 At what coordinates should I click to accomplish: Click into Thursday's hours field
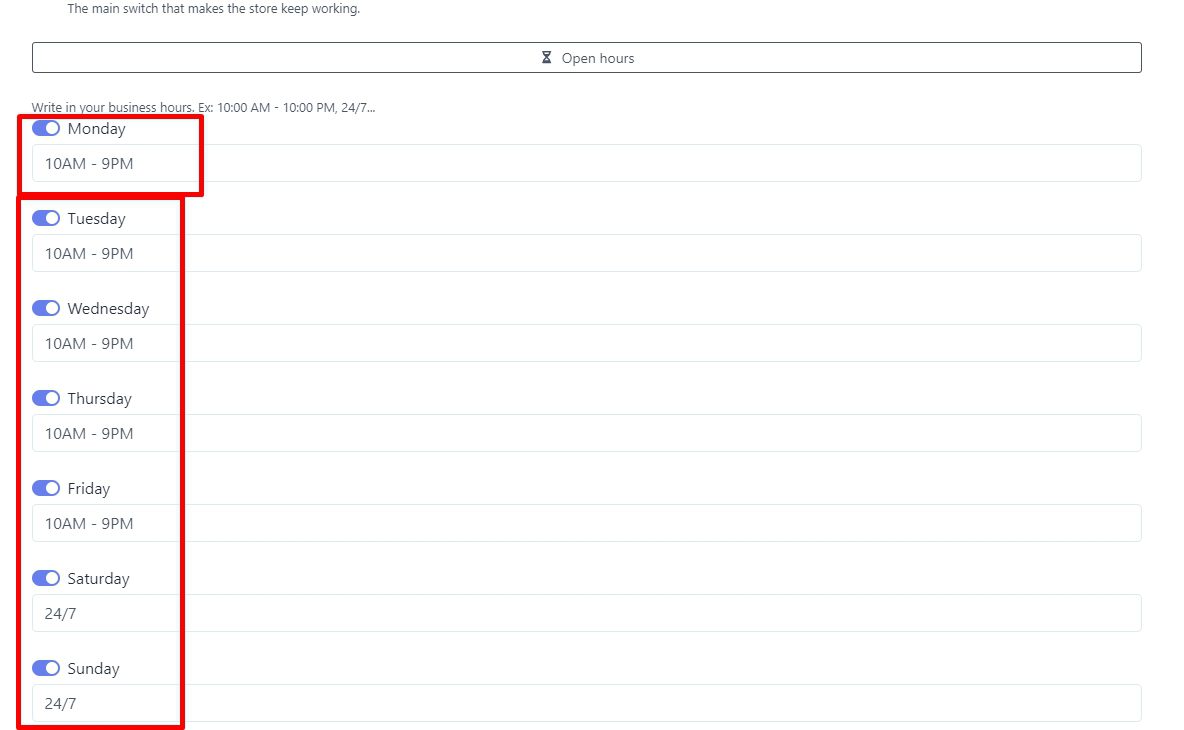pyautogui.click(x=586, y=434)
